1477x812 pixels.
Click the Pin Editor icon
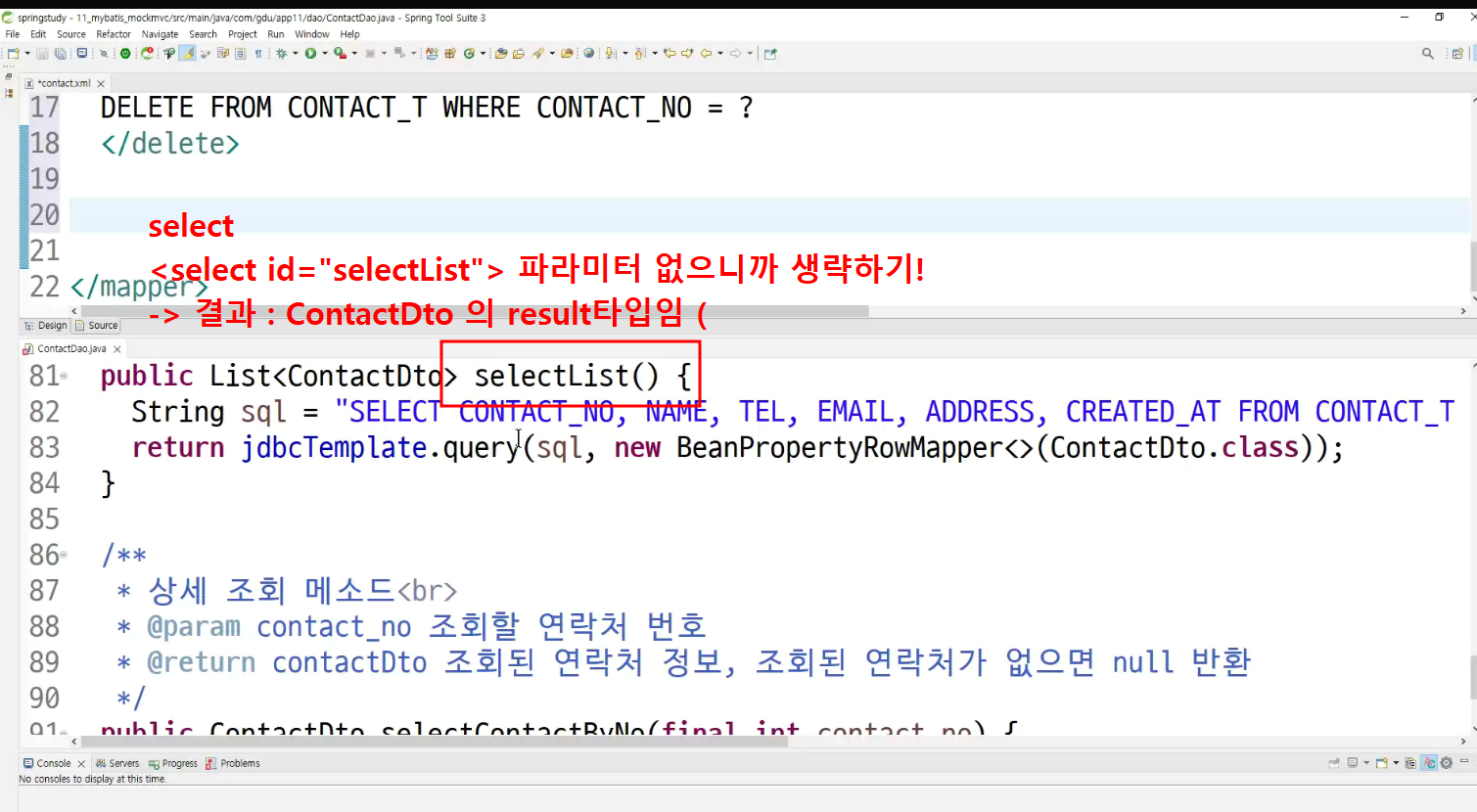770,54
